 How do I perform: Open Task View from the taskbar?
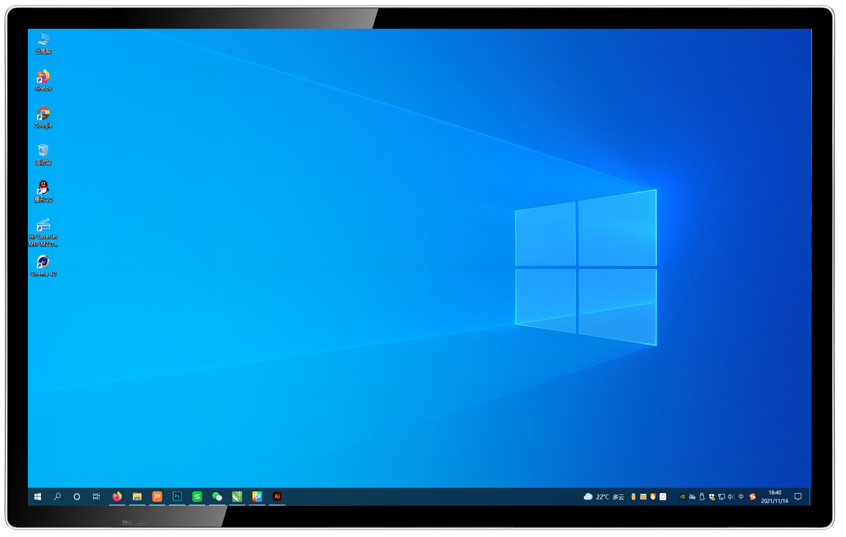click(96, 497)
